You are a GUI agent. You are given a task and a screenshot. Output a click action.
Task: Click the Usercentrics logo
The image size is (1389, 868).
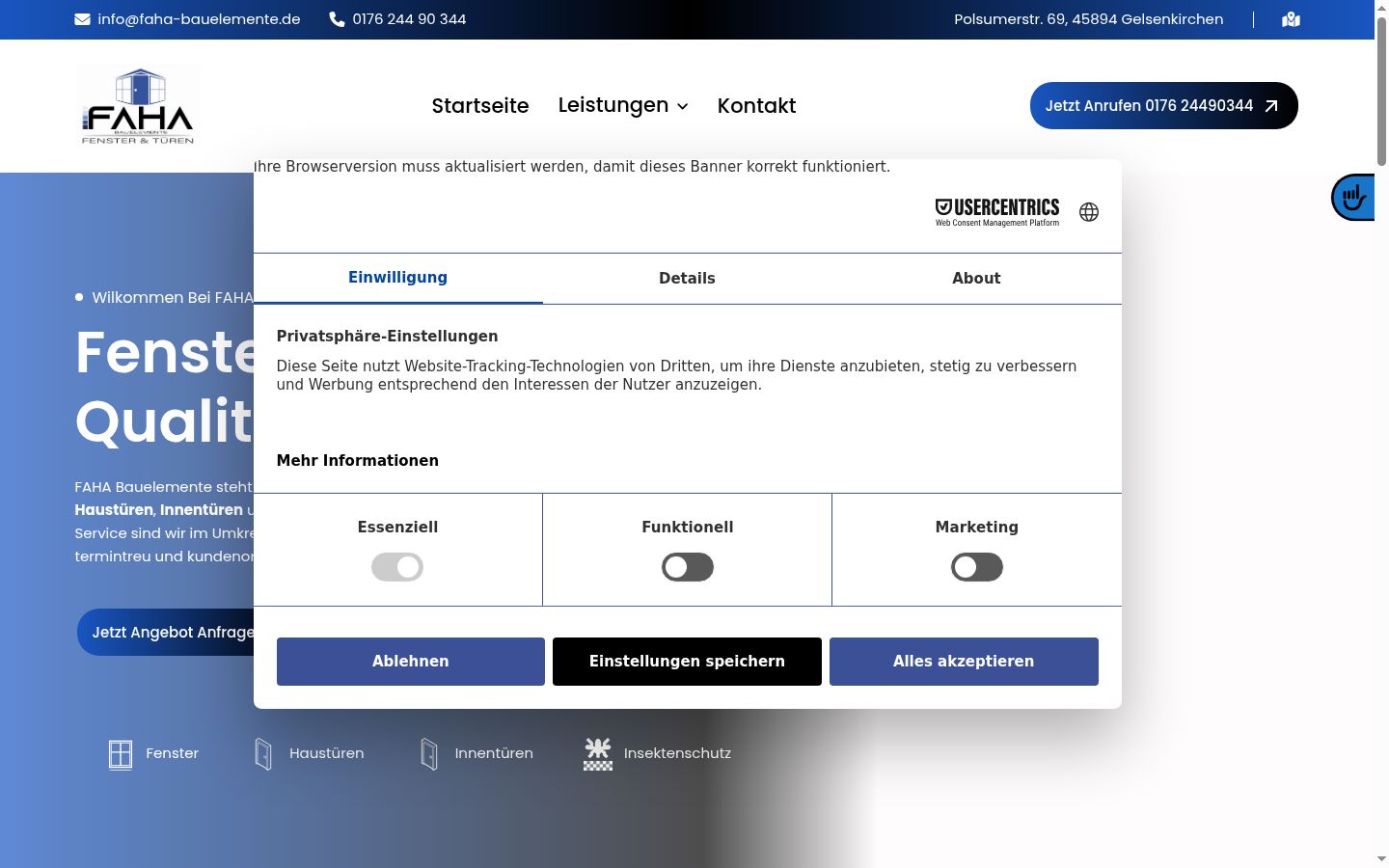pyautogui.click(x=997, y=212)
